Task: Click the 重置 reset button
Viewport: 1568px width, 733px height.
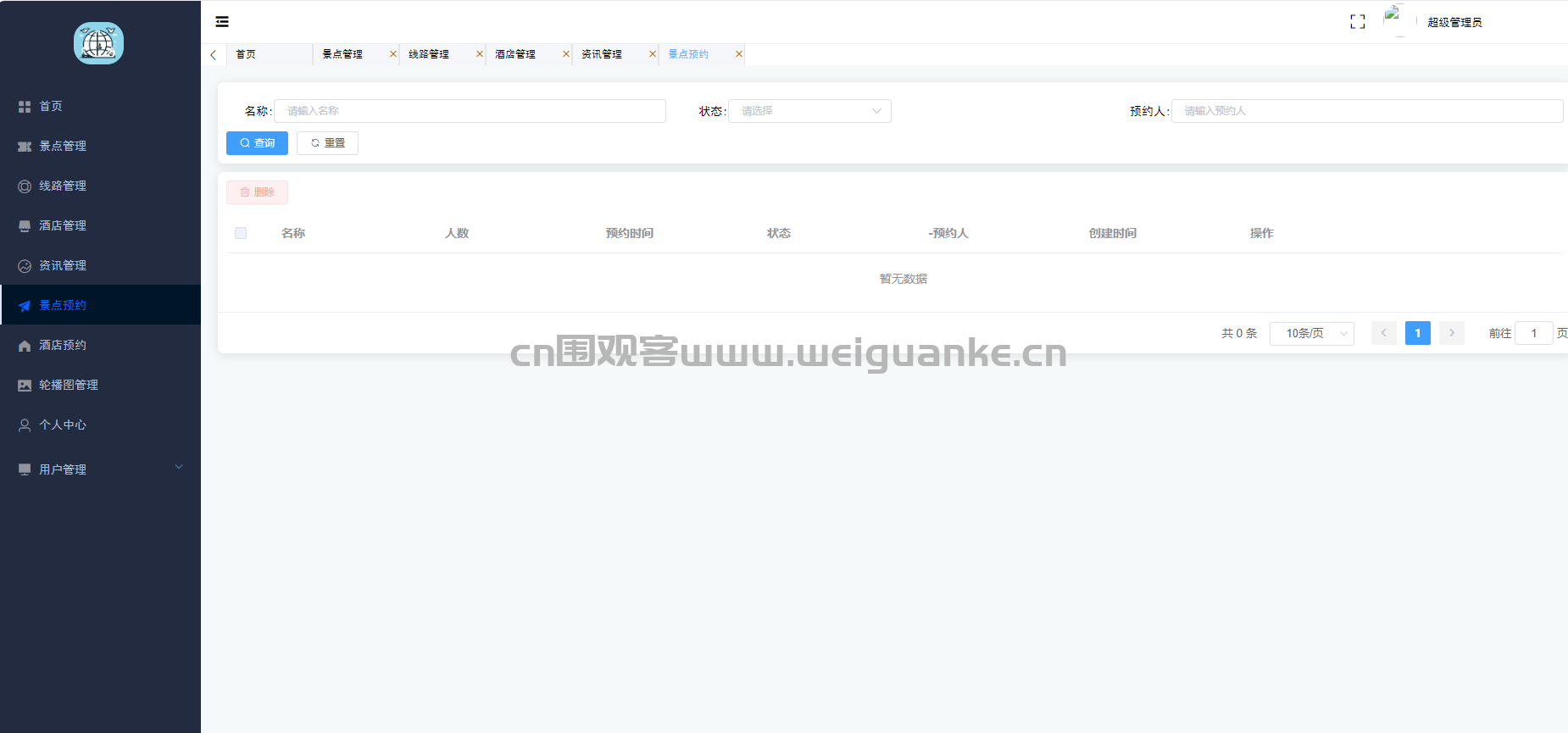Action: (327, 143)
